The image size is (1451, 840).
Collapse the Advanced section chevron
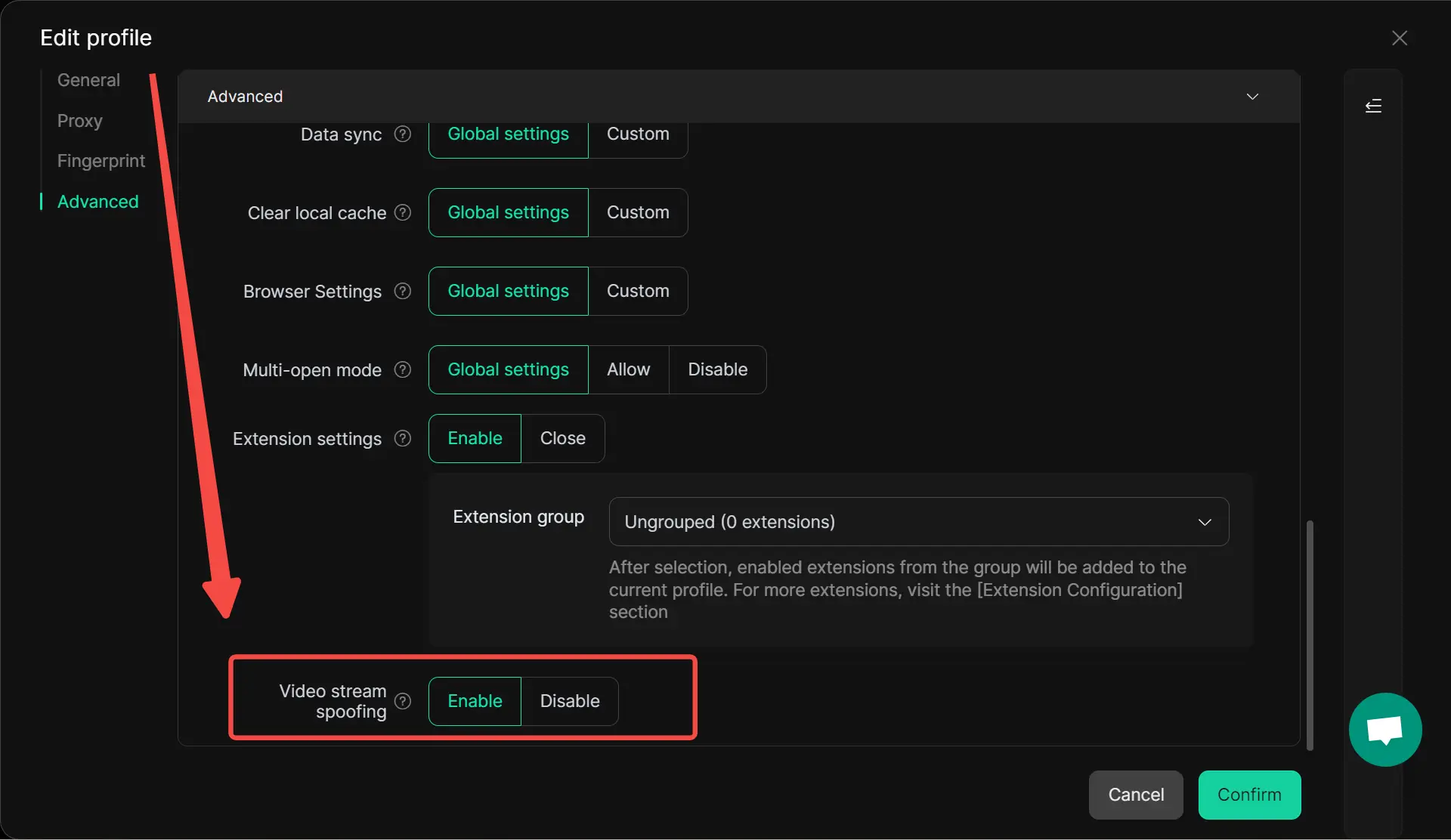pyautogui.click(x=1252, y=97)
